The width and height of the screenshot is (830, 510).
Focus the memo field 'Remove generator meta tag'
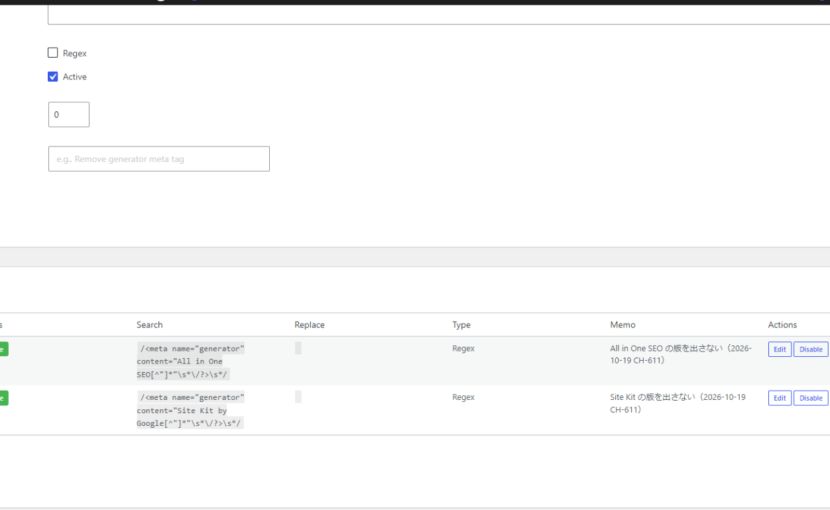(159, 159)
